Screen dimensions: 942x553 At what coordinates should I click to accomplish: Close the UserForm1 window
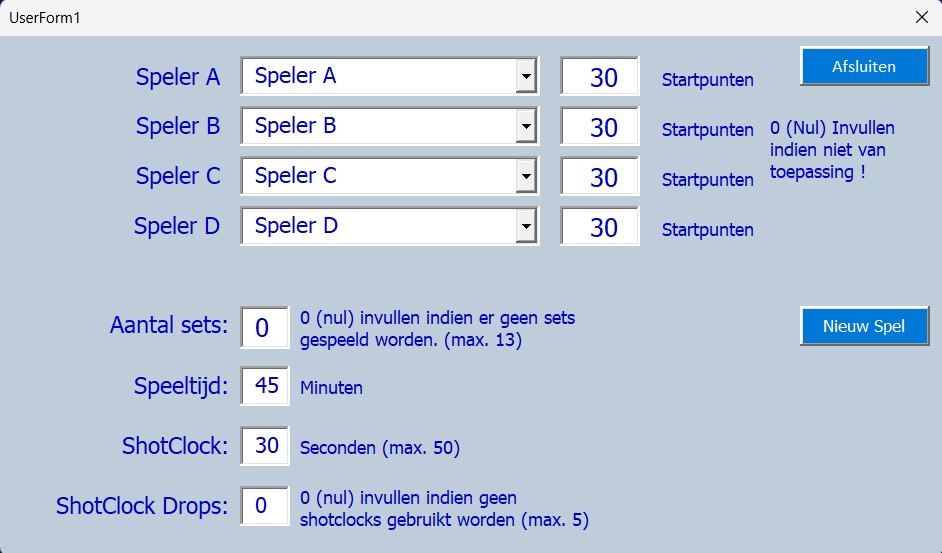coord(921,17)
